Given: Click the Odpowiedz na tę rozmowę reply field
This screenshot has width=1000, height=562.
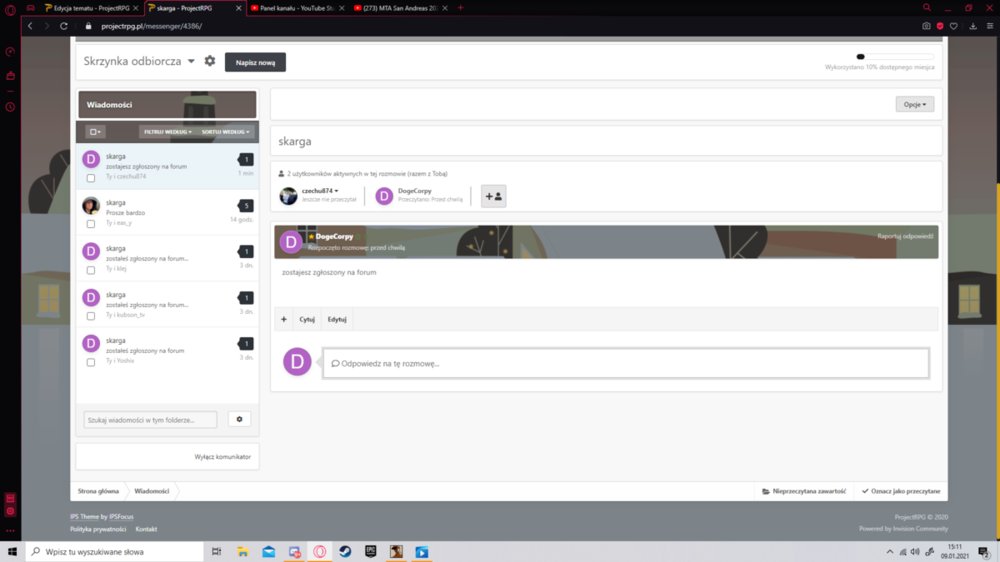Looking at the screenshot, I should click(626, 364).
